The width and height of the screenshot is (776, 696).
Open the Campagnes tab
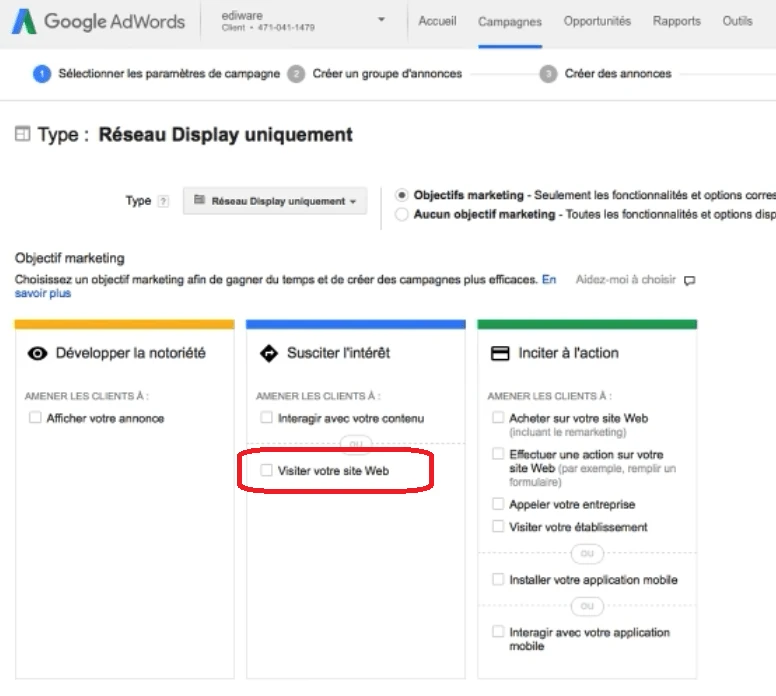510,21
